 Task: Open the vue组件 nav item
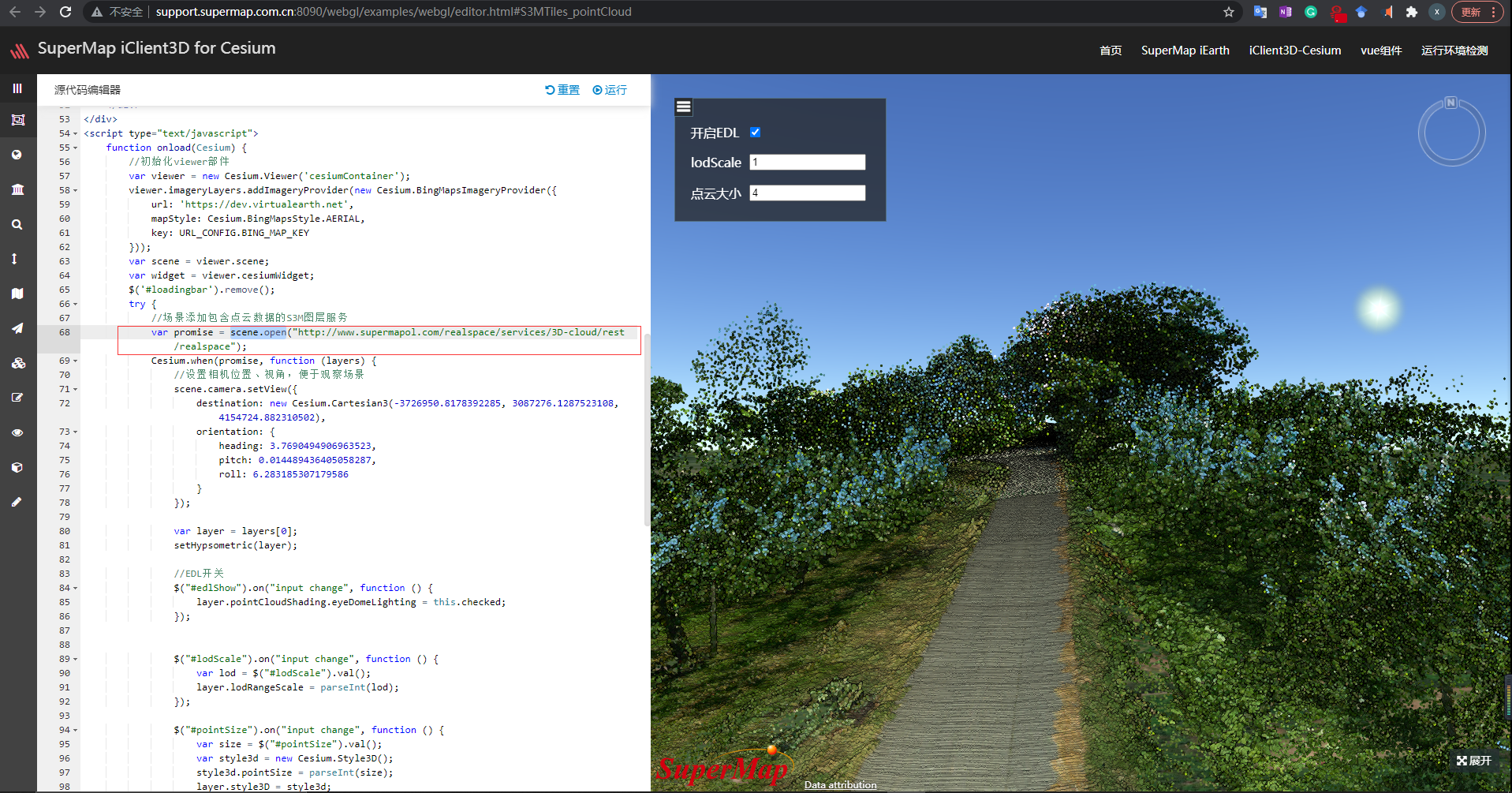[1381, 50]
